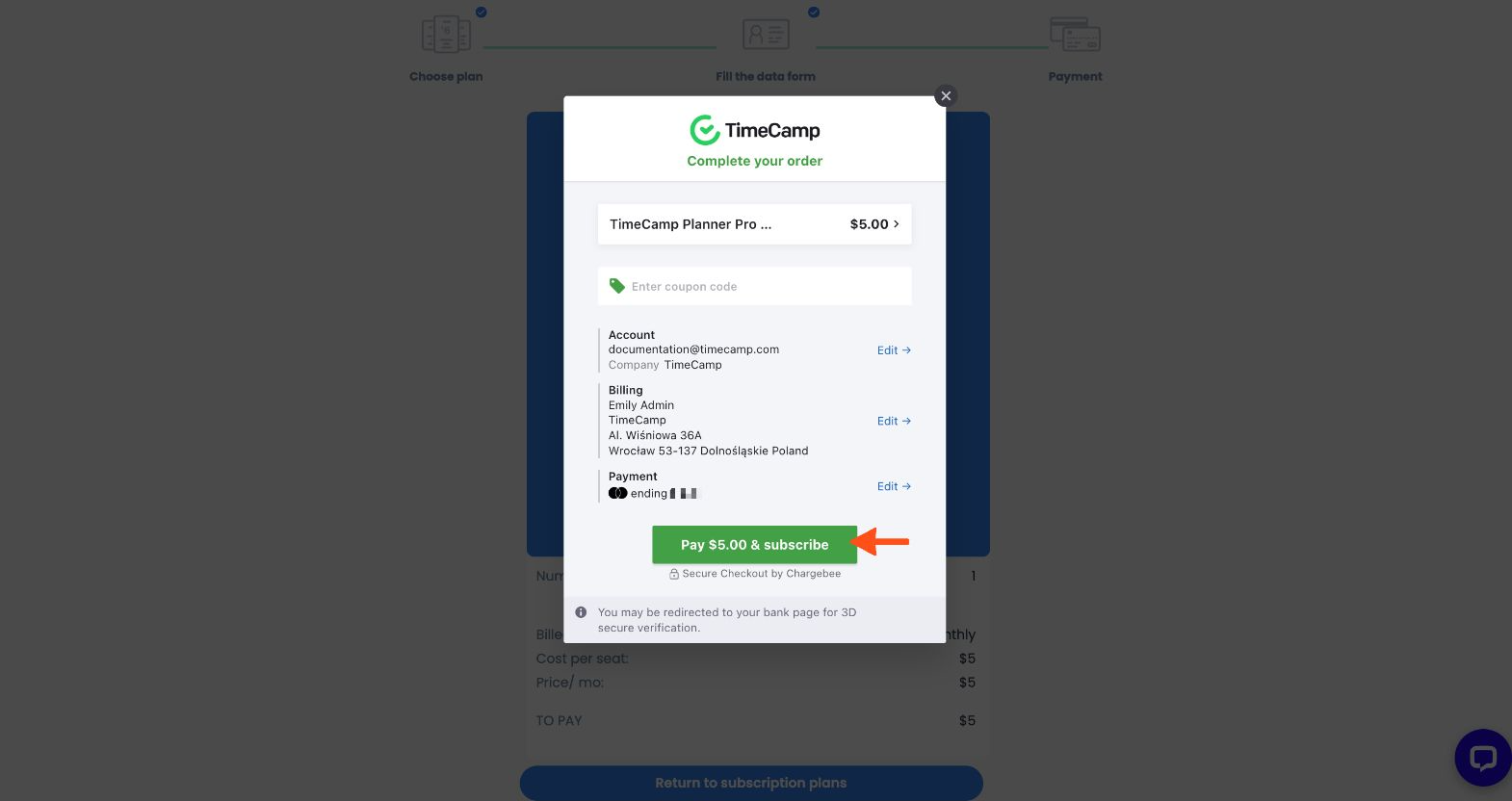Click the Secure Checkout by Chargebee text

pyautogui.click(x=762, y=574)
